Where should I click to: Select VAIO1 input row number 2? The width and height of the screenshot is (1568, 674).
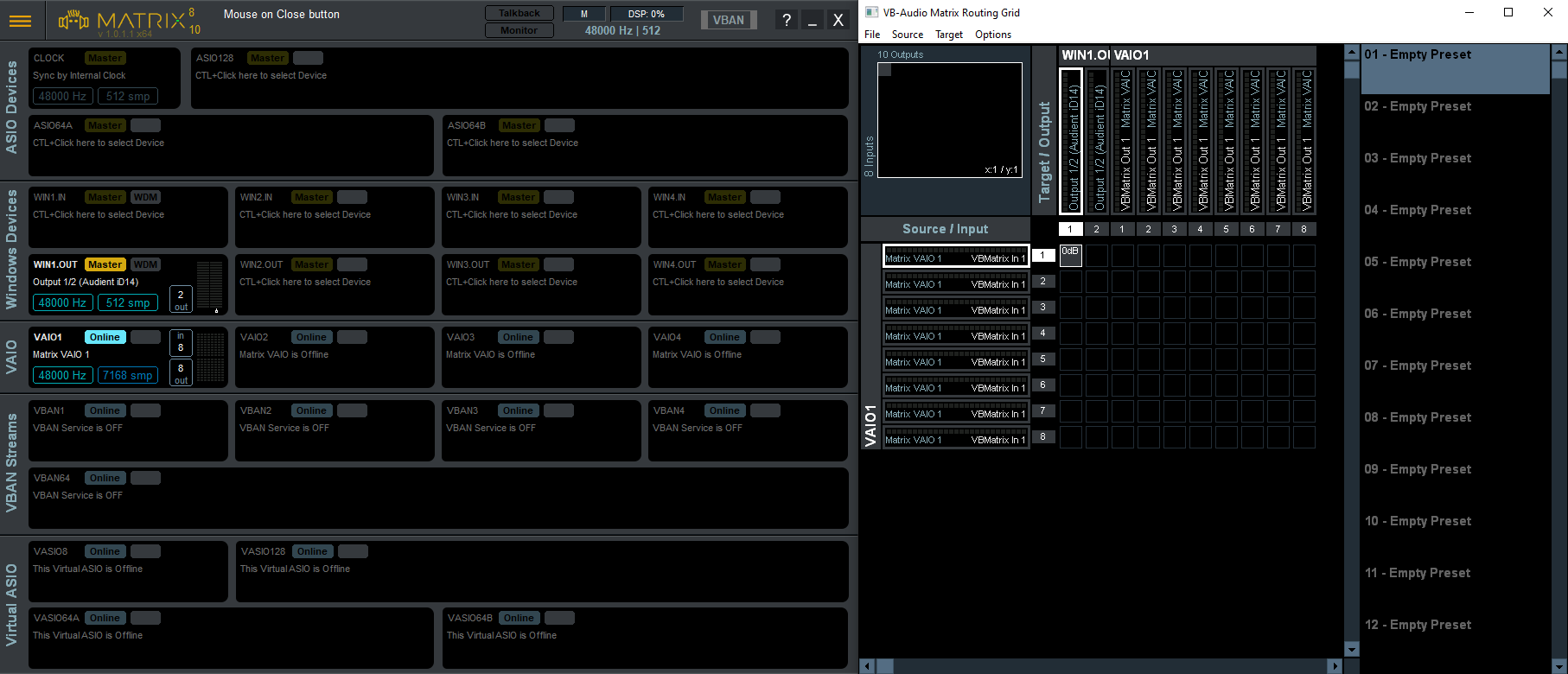pyautogui.click(x=1043, y=281)
